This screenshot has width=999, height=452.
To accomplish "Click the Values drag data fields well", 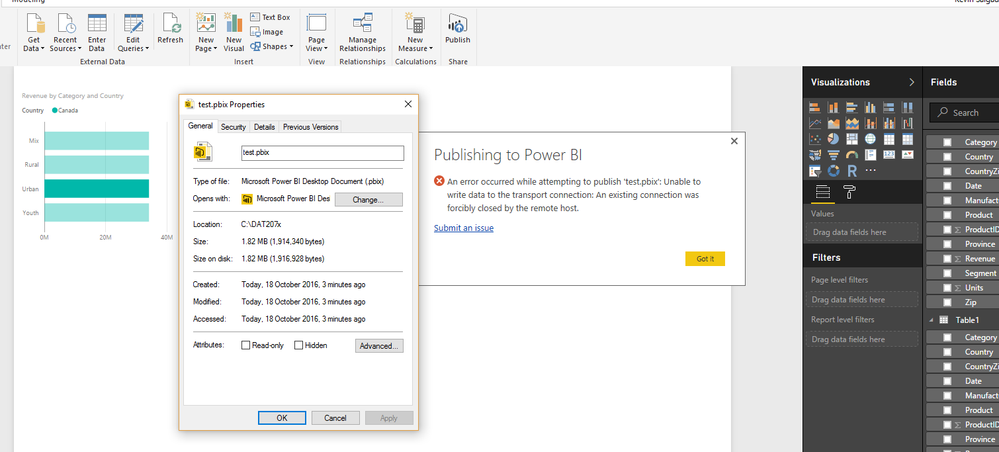I will (x=862, y=232).
